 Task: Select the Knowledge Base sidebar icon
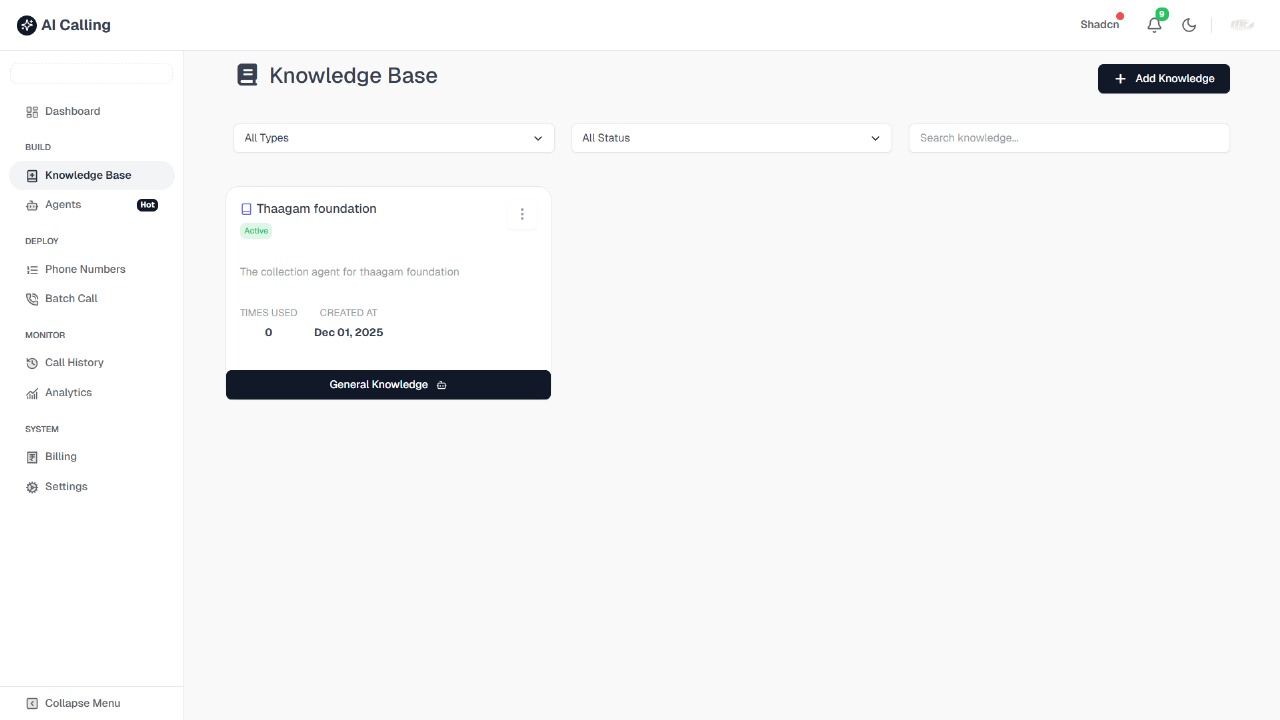[31, 175]
